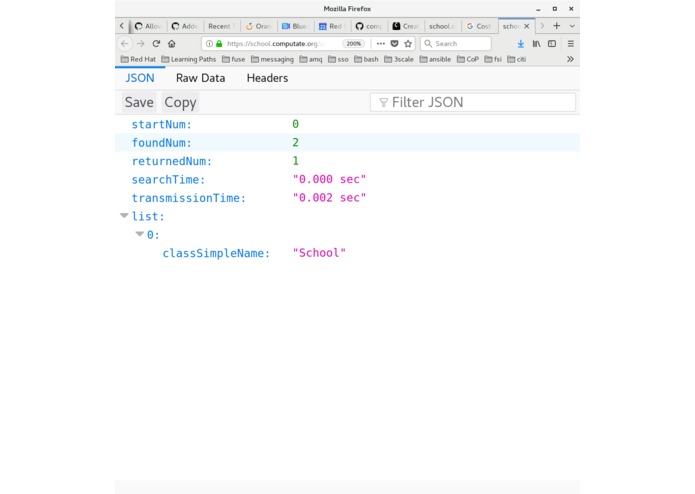
Task: Select the returnedNum row
Action: (348, 161)
